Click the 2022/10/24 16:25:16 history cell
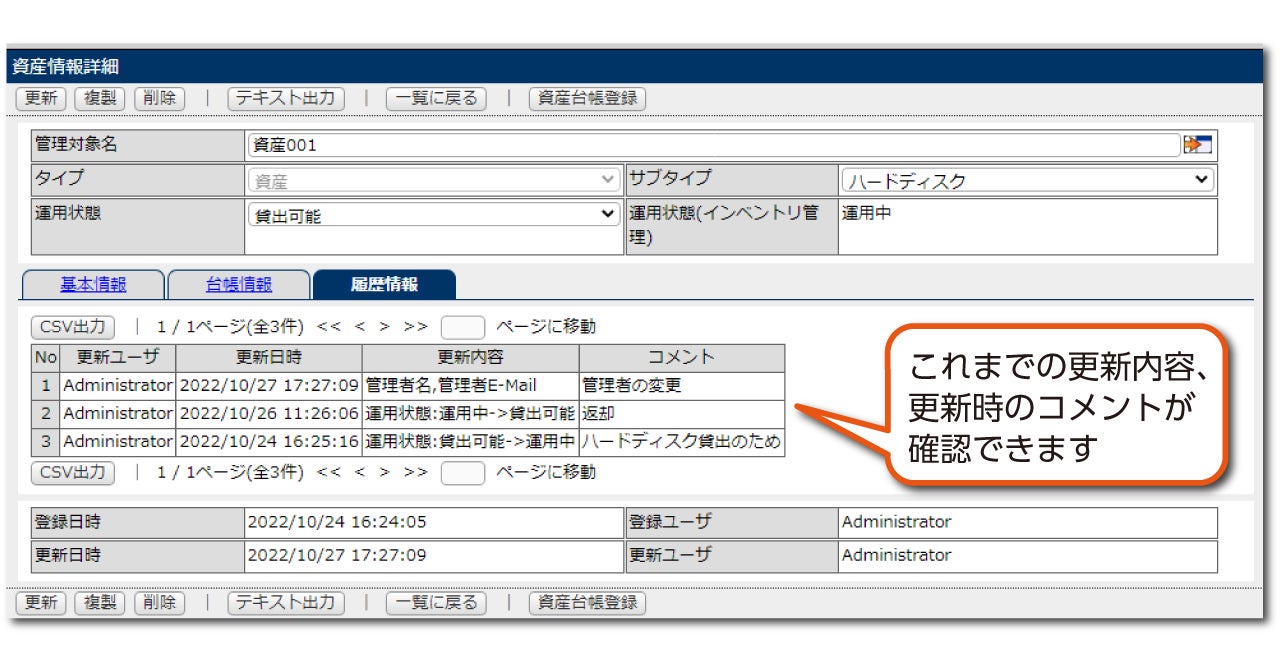 (x=269, y=441)
